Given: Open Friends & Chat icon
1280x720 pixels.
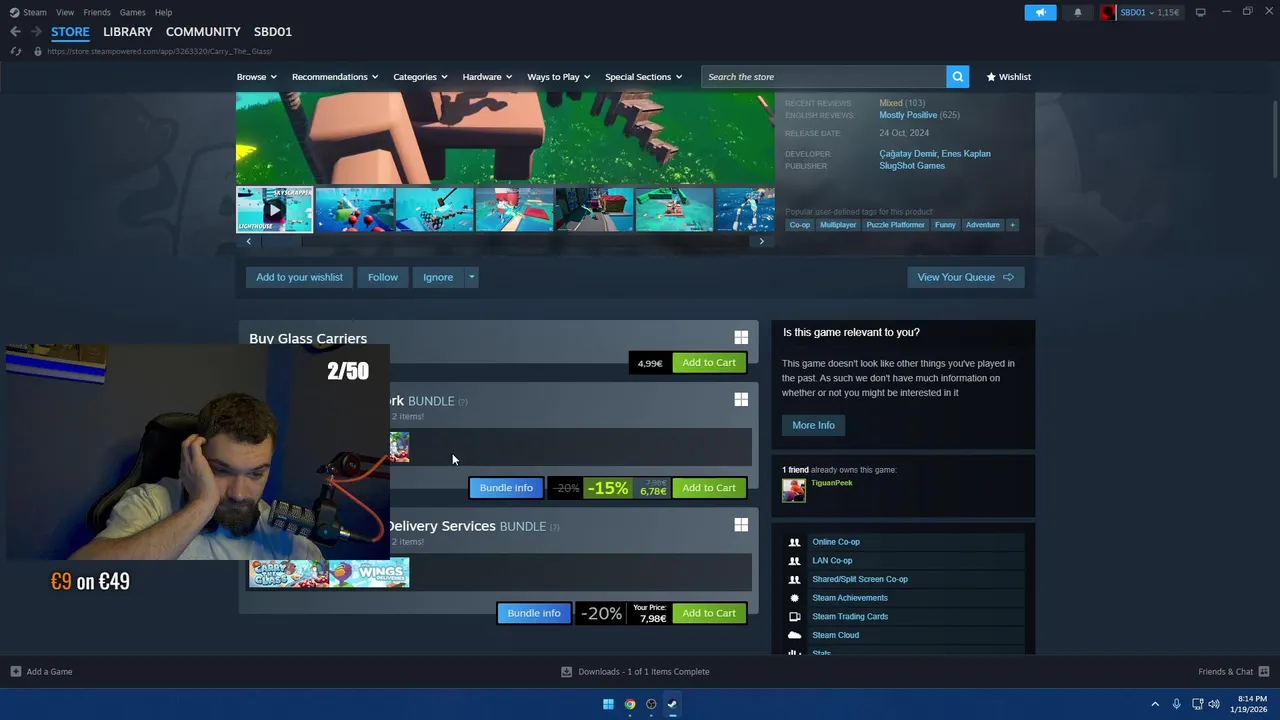Looking at the screenshot, I should [x=1264, y=672].
